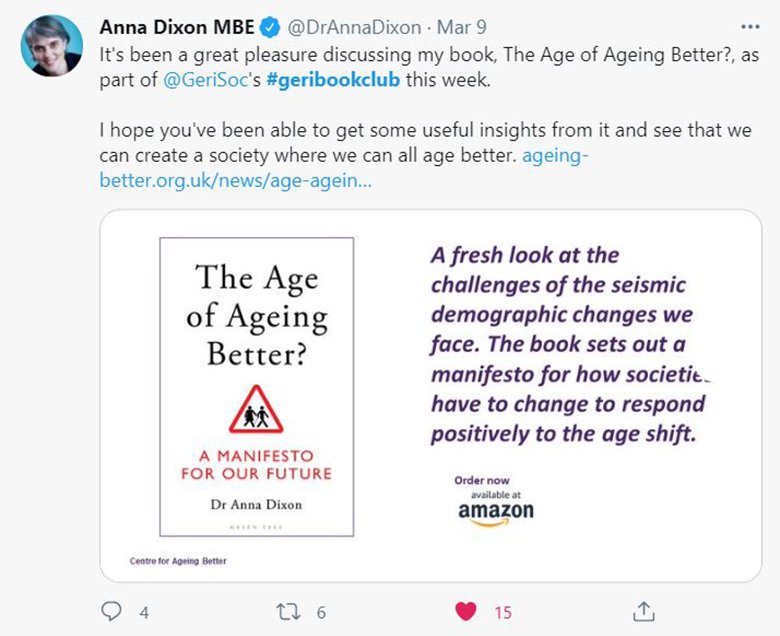The image size is (780, 636).
Task: Click the Centre for Ageing Better caption
Action: [x=178, y=561]
